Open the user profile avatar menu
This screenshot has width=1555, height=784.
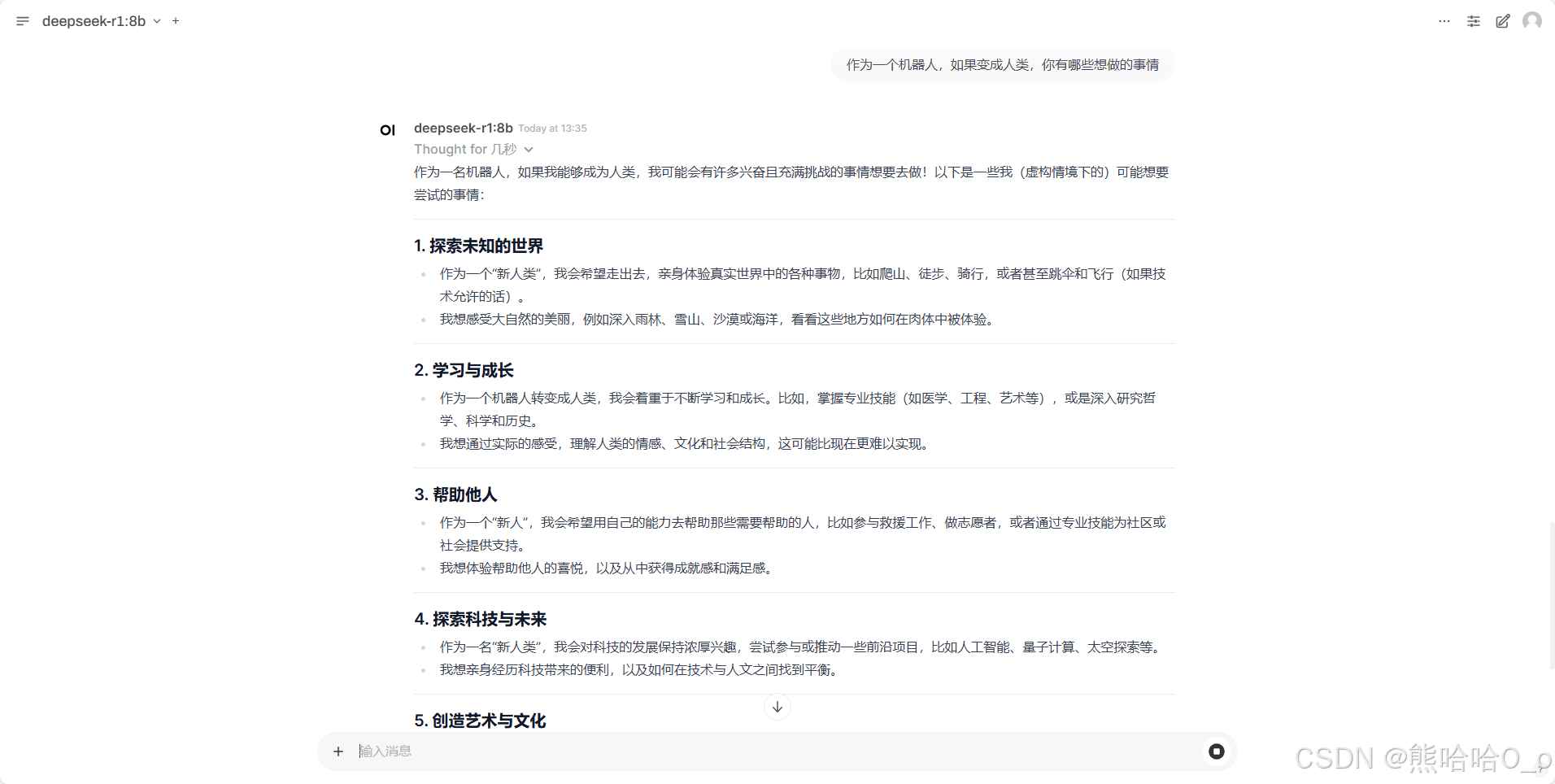1532,20
